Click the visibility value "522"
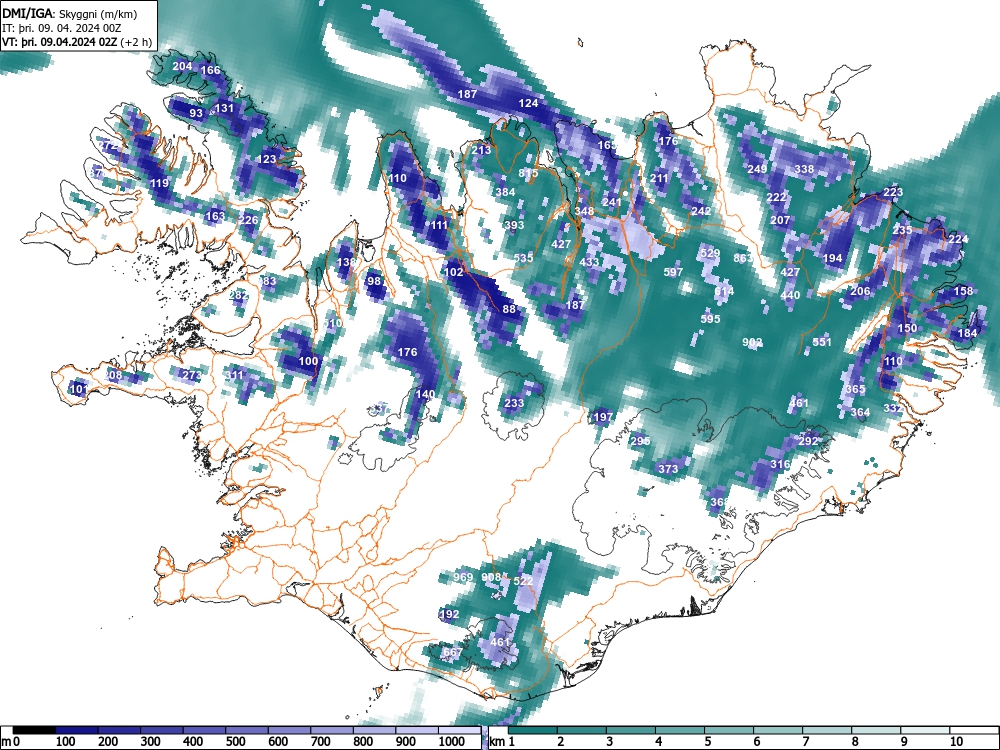The image size is (1000, 750). (523, 581)
